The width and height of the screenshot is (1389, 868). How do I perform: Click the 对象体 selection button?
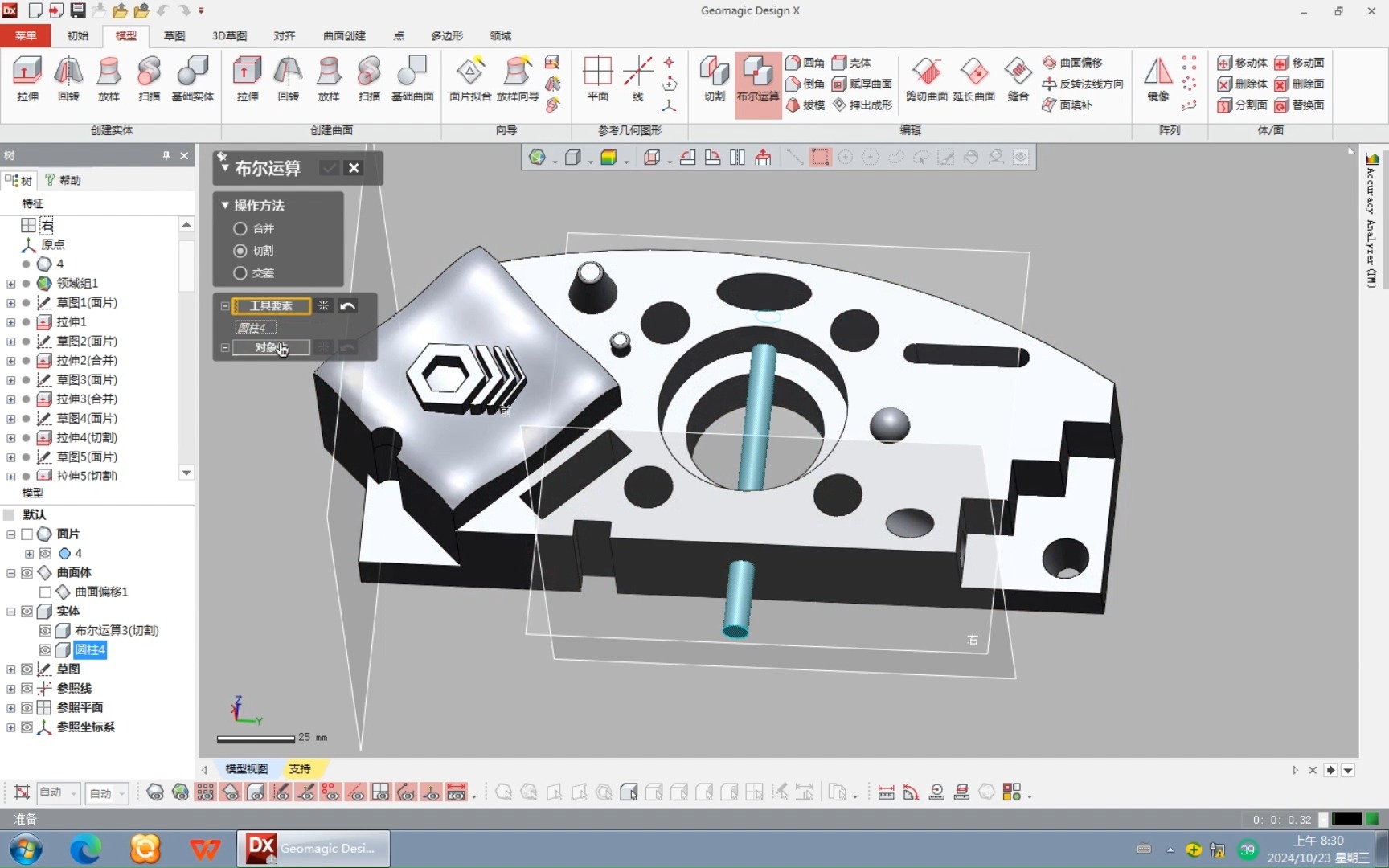click(271, 348)
